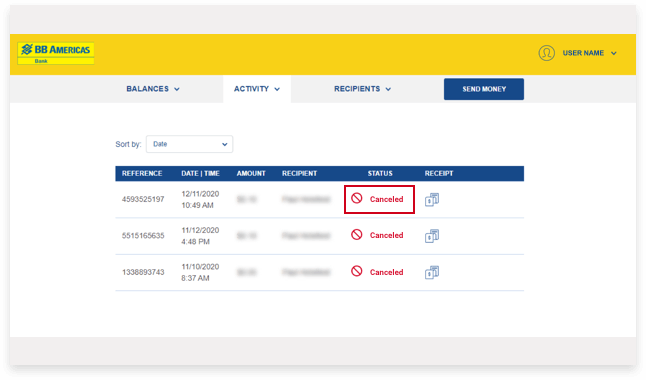Click the RECIPIENT column header
The width and height of the screenshot is (646, 380).
click(x=300, y=174)
